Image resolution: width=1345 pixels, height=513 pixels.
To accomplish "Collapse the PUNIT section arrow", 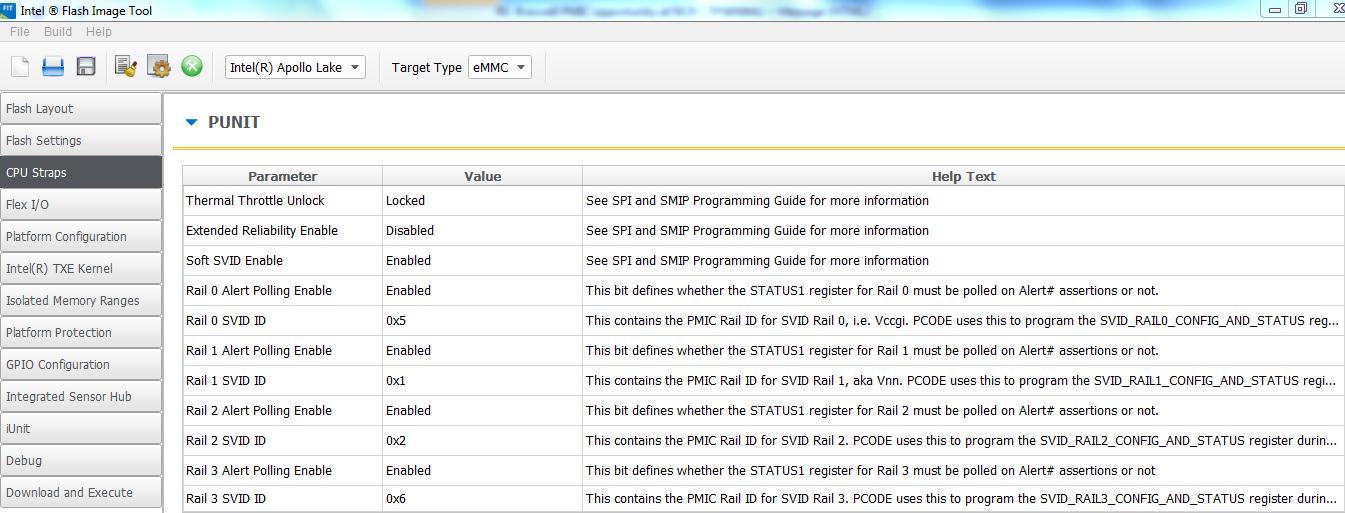I will click(192, 122).
